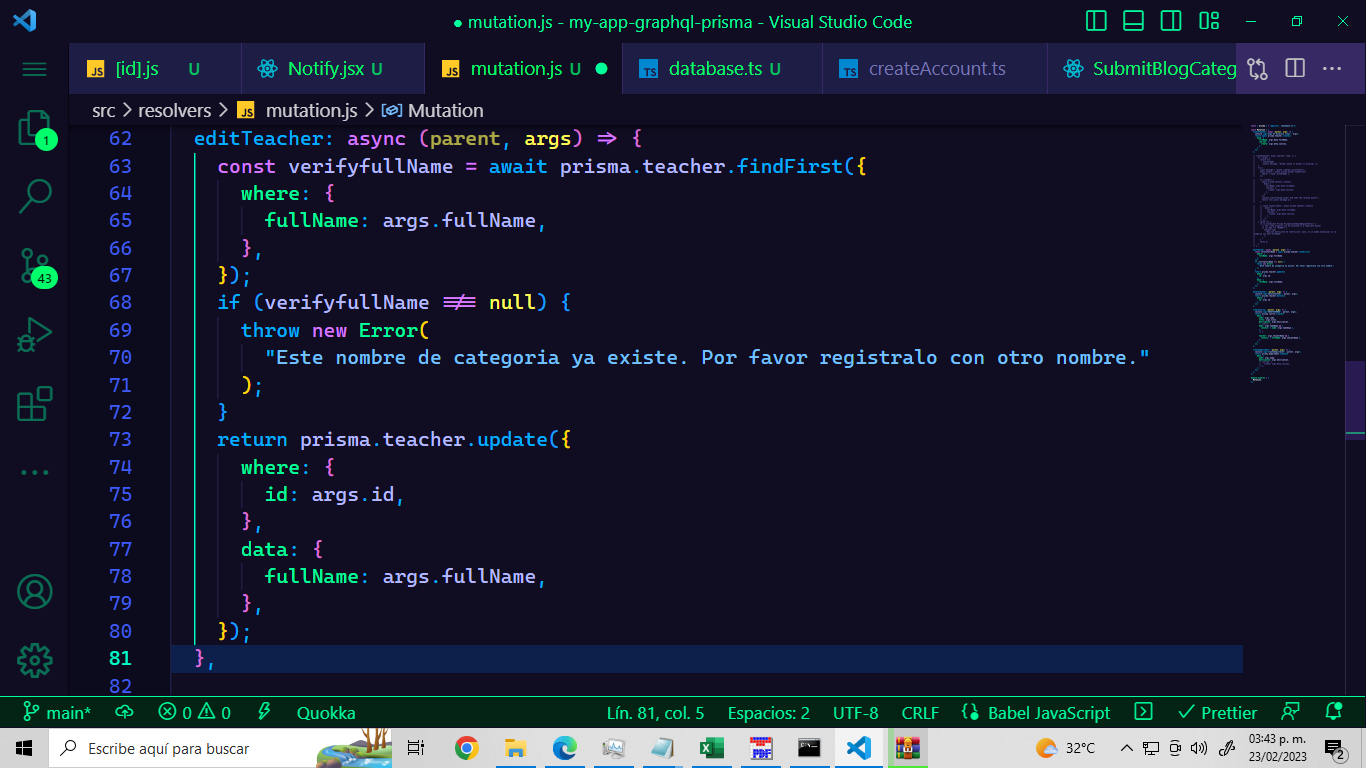This screenshot has height=768, width=1366.
Task: Expand additional views ellipsis in activity bar
Action: pos(35,472)
